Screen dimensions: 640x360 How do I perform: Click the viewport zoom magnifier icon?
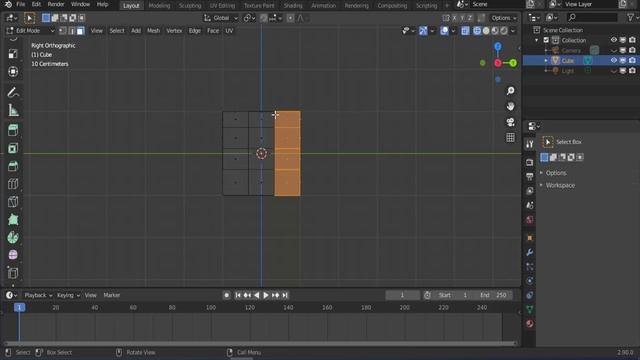point(510,91)
